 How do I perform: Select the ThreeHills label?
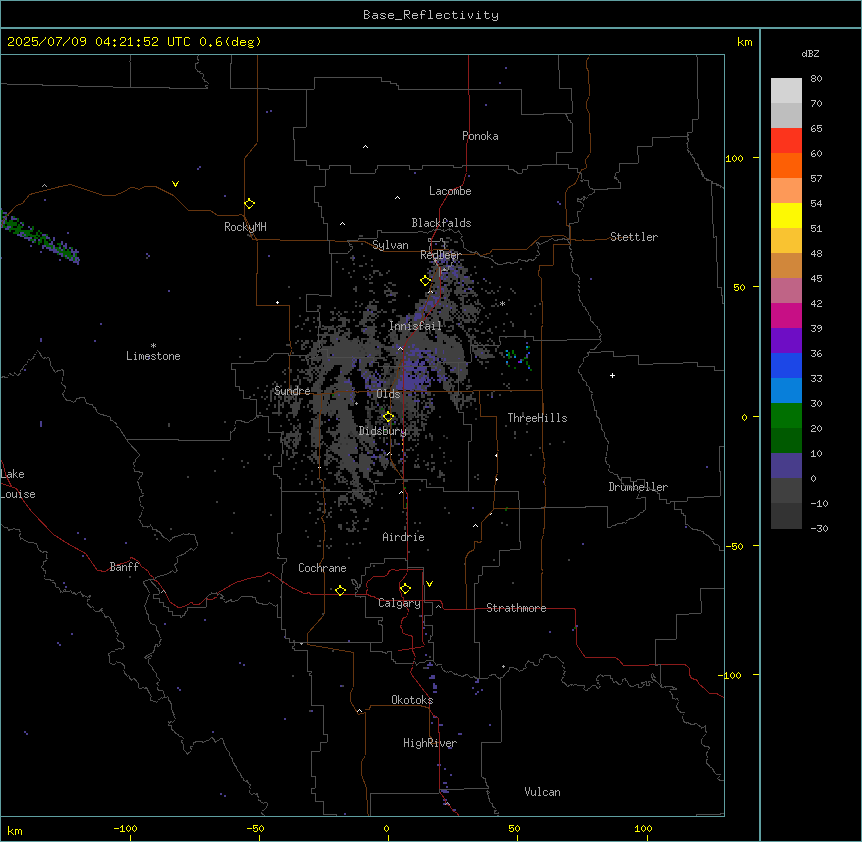(537, 418)
